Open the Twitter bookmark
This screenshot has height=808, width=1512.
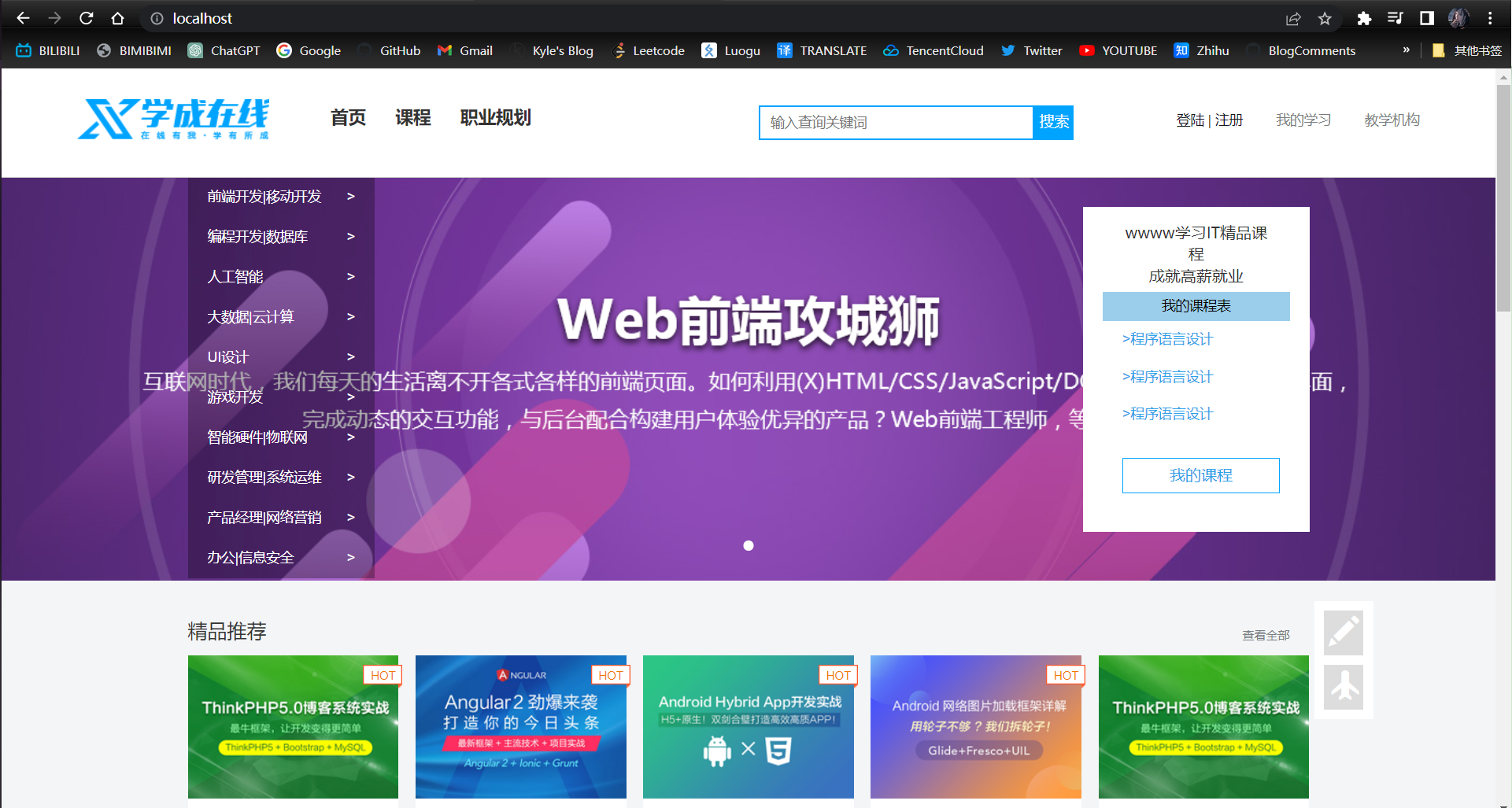pyautogui.click(x=1031, y=50)
